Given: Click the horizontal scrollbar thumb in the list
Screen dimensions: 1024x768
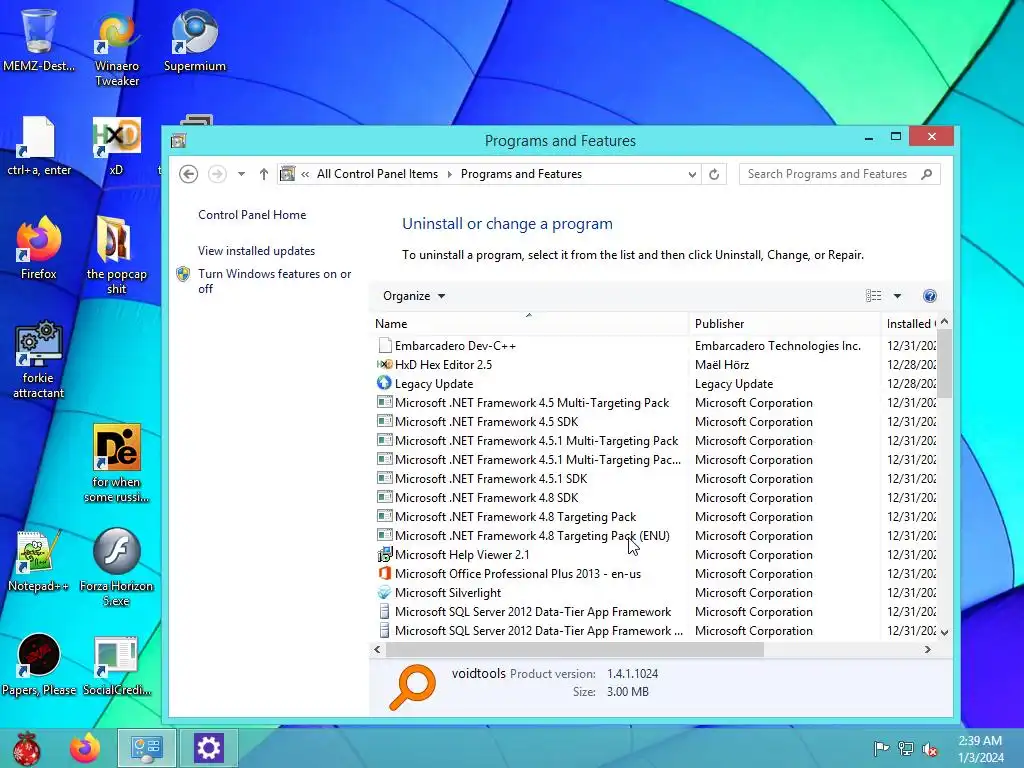Looking at the screenshot, I should coord(575,650).
